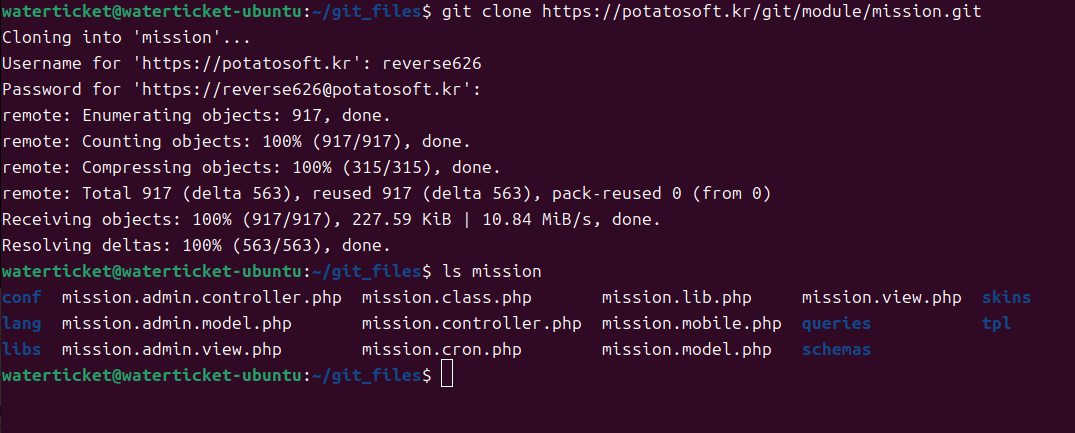Click the queries directory name
The height and width of the screenshot is (433, 1075).
(x=836, y=324)
